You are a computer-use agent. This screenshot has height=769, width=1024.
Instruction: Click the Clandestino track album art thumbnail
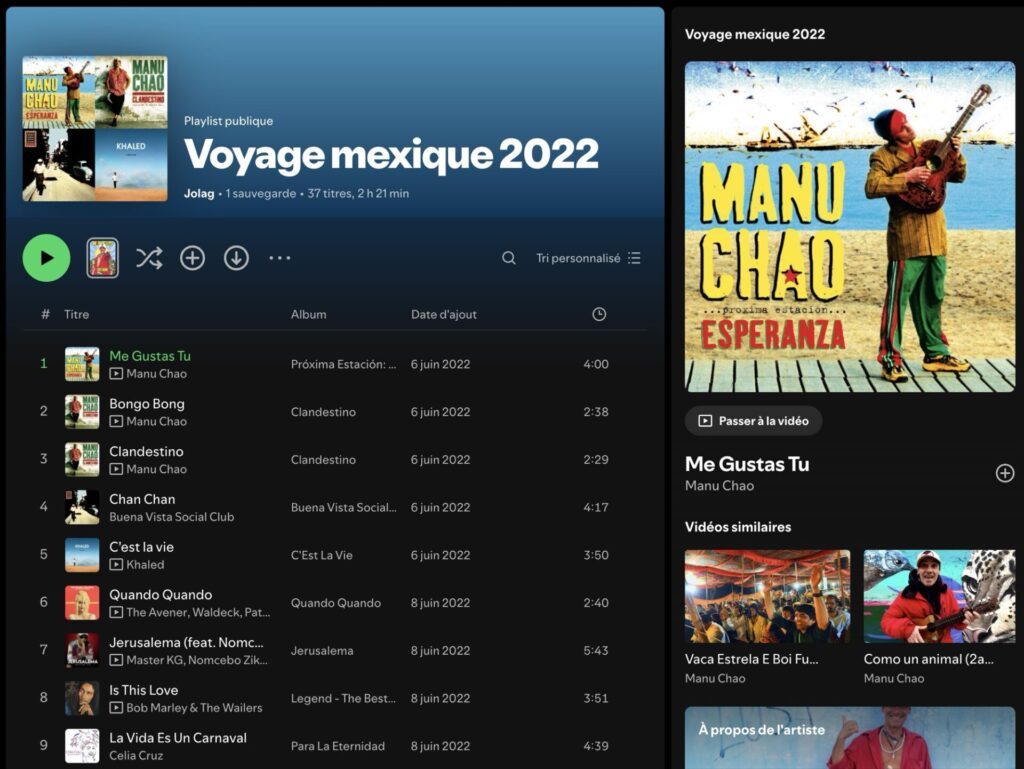[x=82, y=460]
